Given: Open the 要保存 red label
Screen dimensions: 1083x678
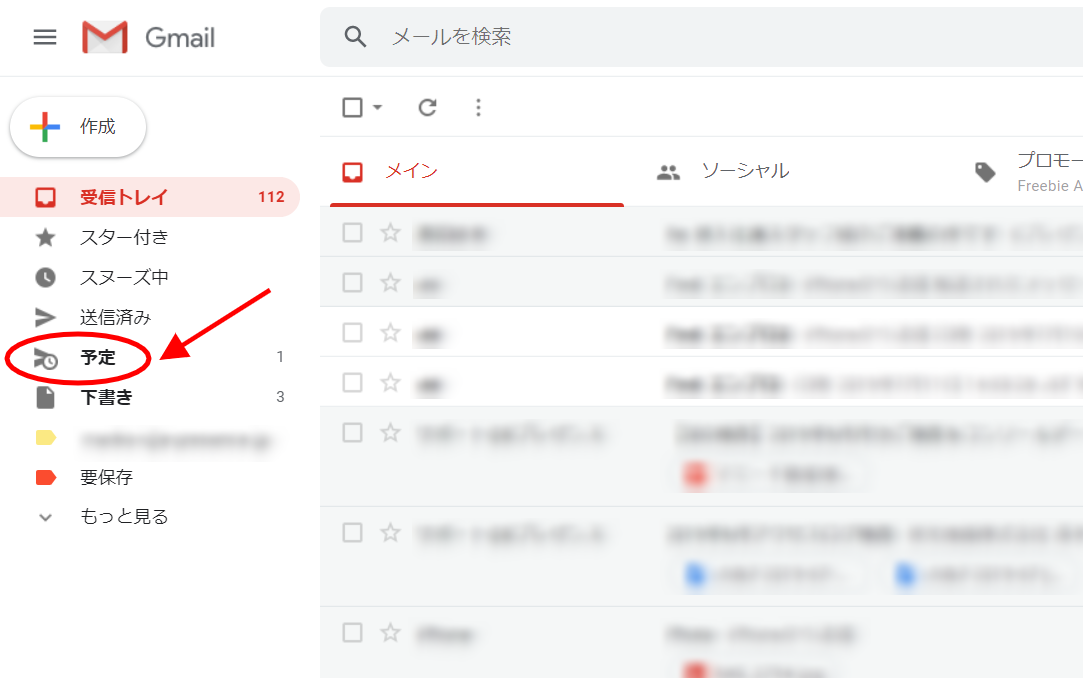Looking at the screenshot, I should pos(106,477).
